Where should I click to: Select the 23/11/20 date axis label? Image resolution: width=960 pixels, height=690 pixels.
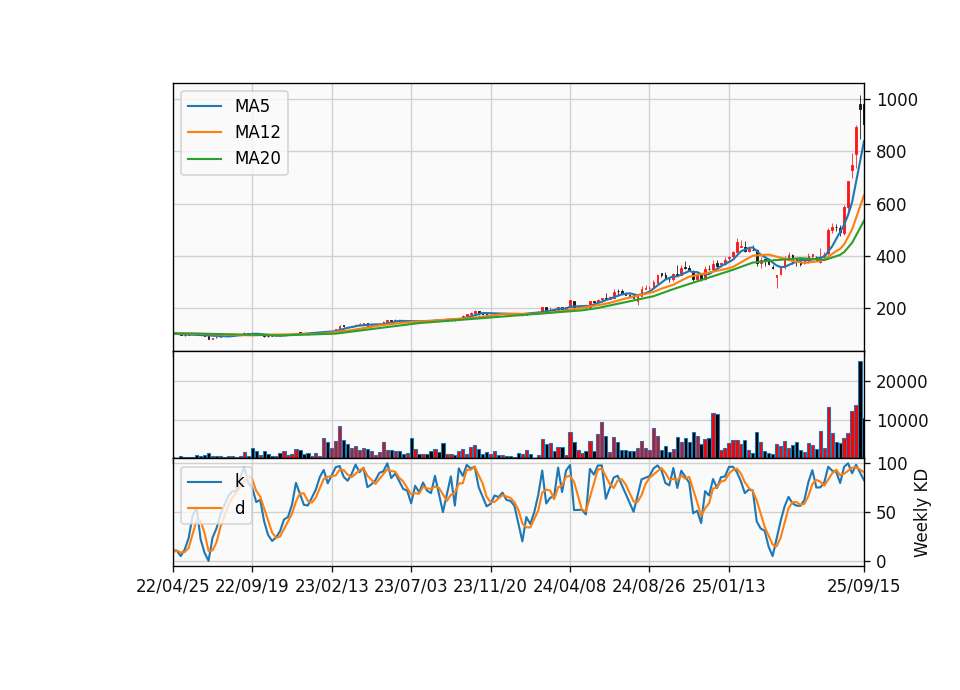point(490,586)
